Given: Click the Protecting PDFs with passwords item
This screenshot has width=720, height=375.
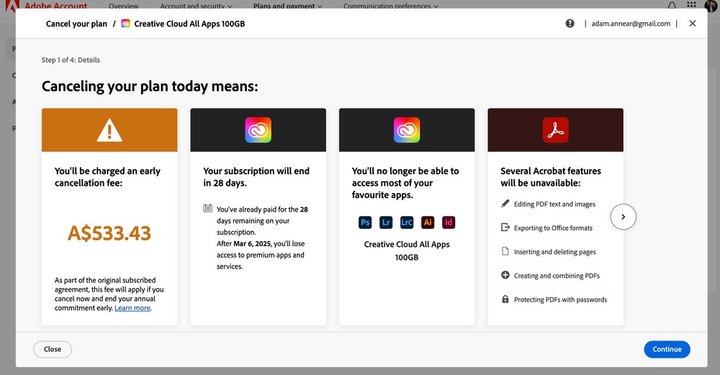Looking at the screenshot, I should 560,300.
